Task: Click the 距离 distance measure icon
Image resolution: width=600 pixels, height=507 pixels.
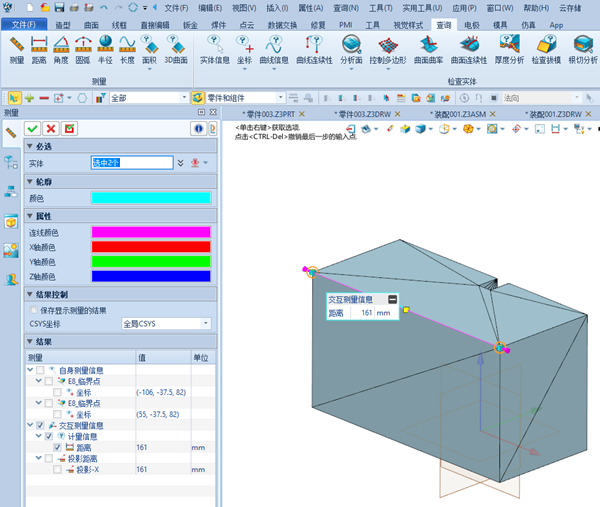Action: [39, 50]
